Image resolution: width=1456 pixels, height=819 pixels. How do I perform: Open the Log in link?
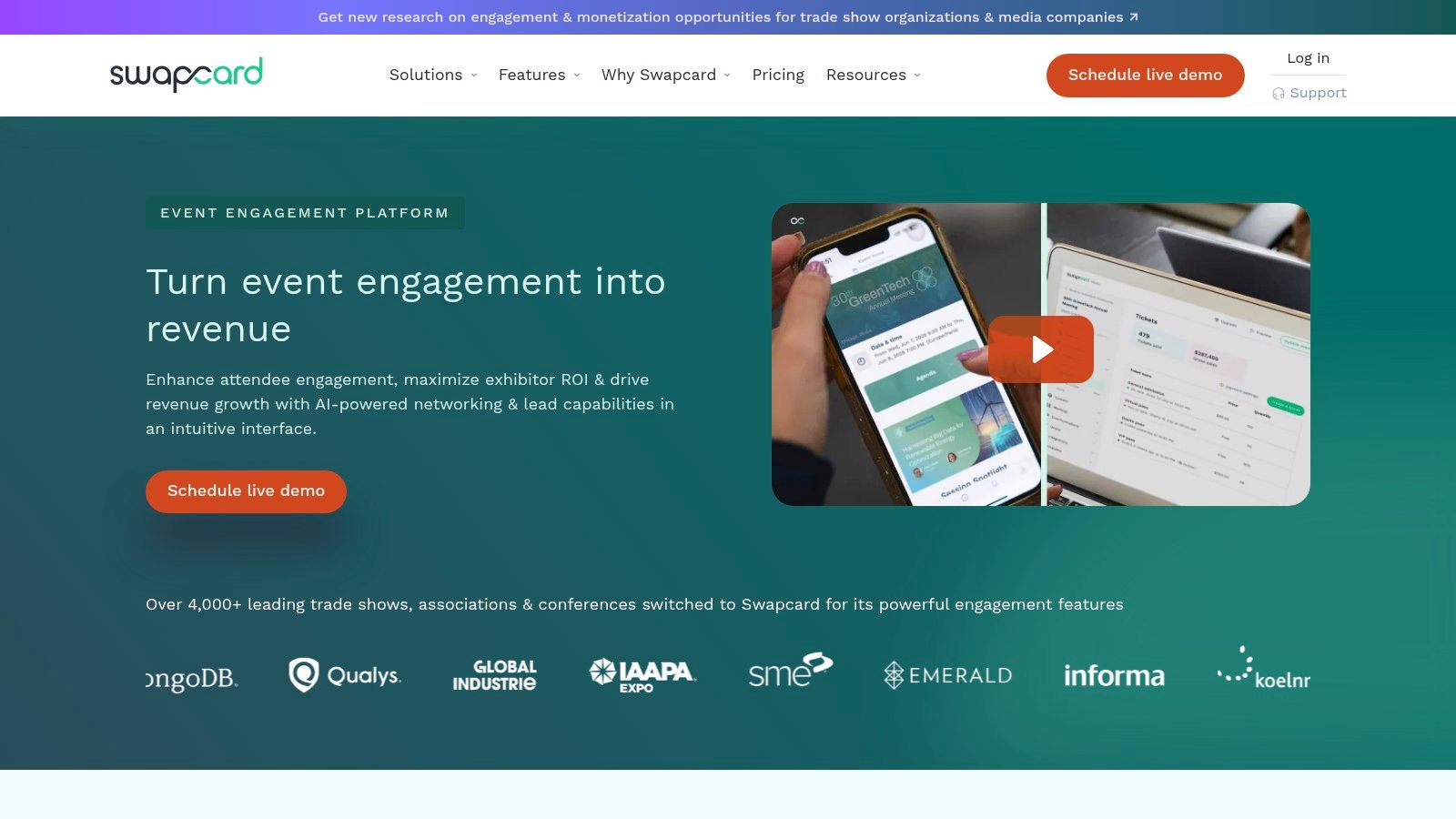1308,58
